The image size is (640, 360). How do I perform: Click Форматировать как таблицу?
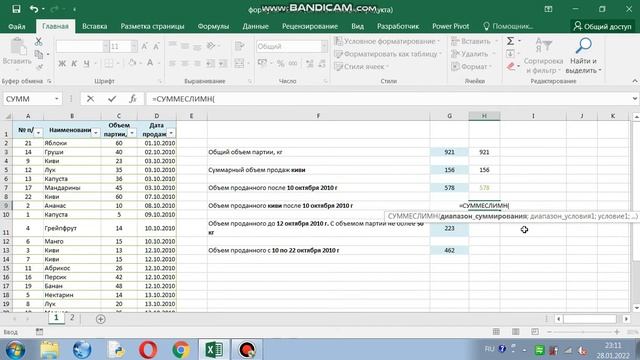[x=388, y=54]
